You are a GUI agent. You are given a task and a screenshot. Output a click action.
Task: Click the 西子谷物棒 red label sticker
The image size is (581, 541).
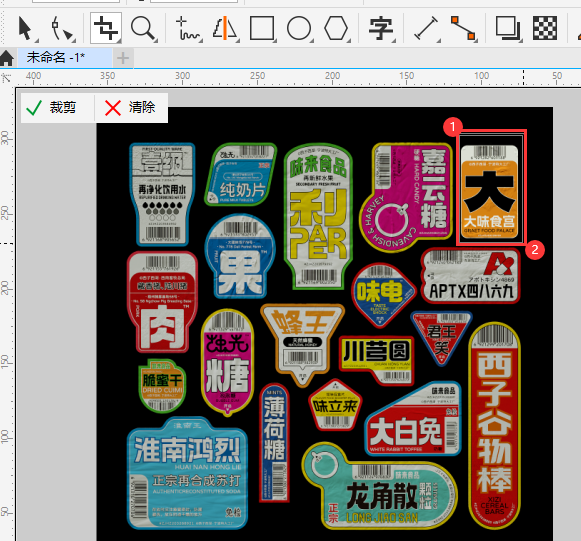point(494,425)
